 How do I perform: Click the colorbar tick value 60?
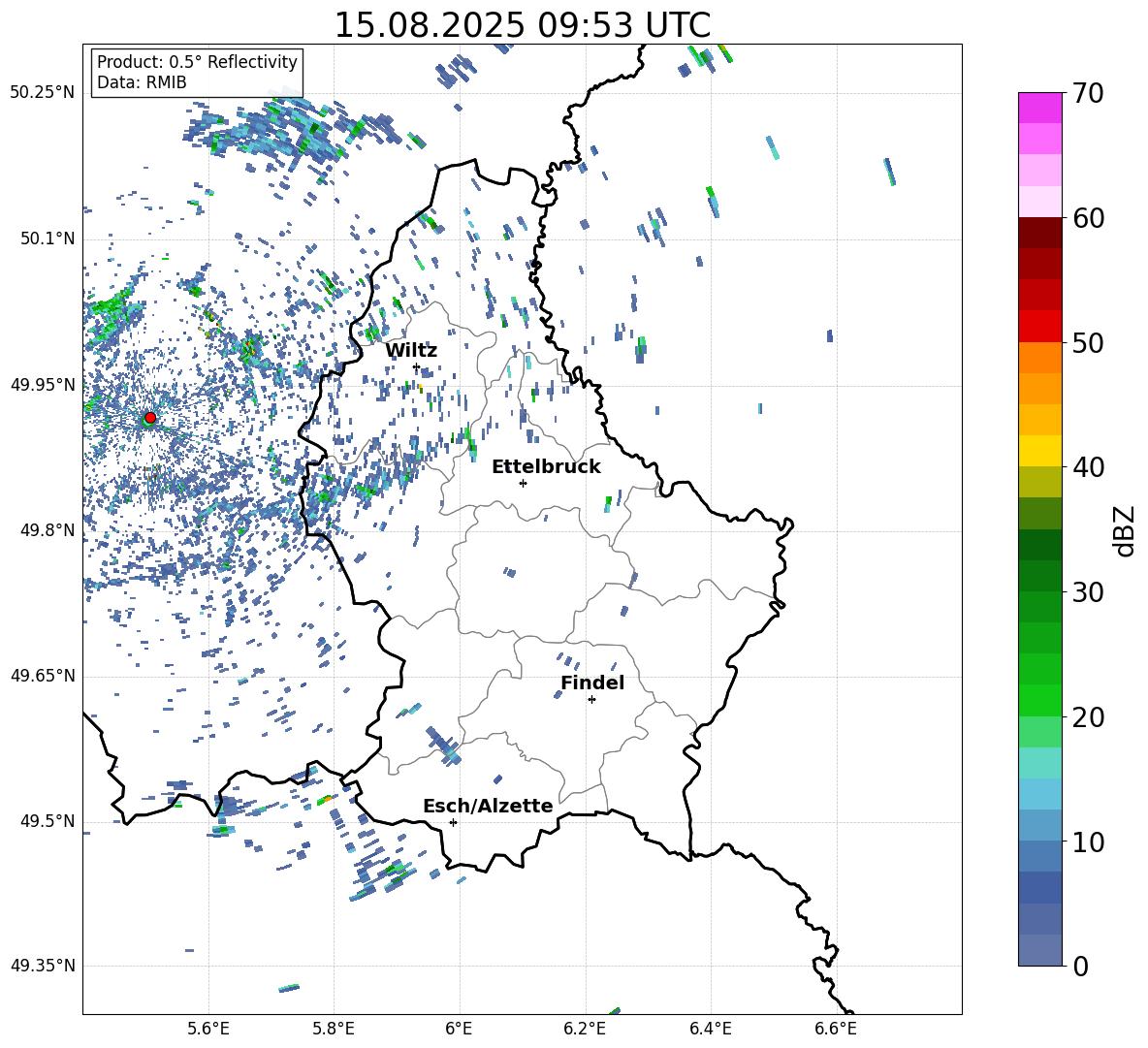pos(1089,218)
